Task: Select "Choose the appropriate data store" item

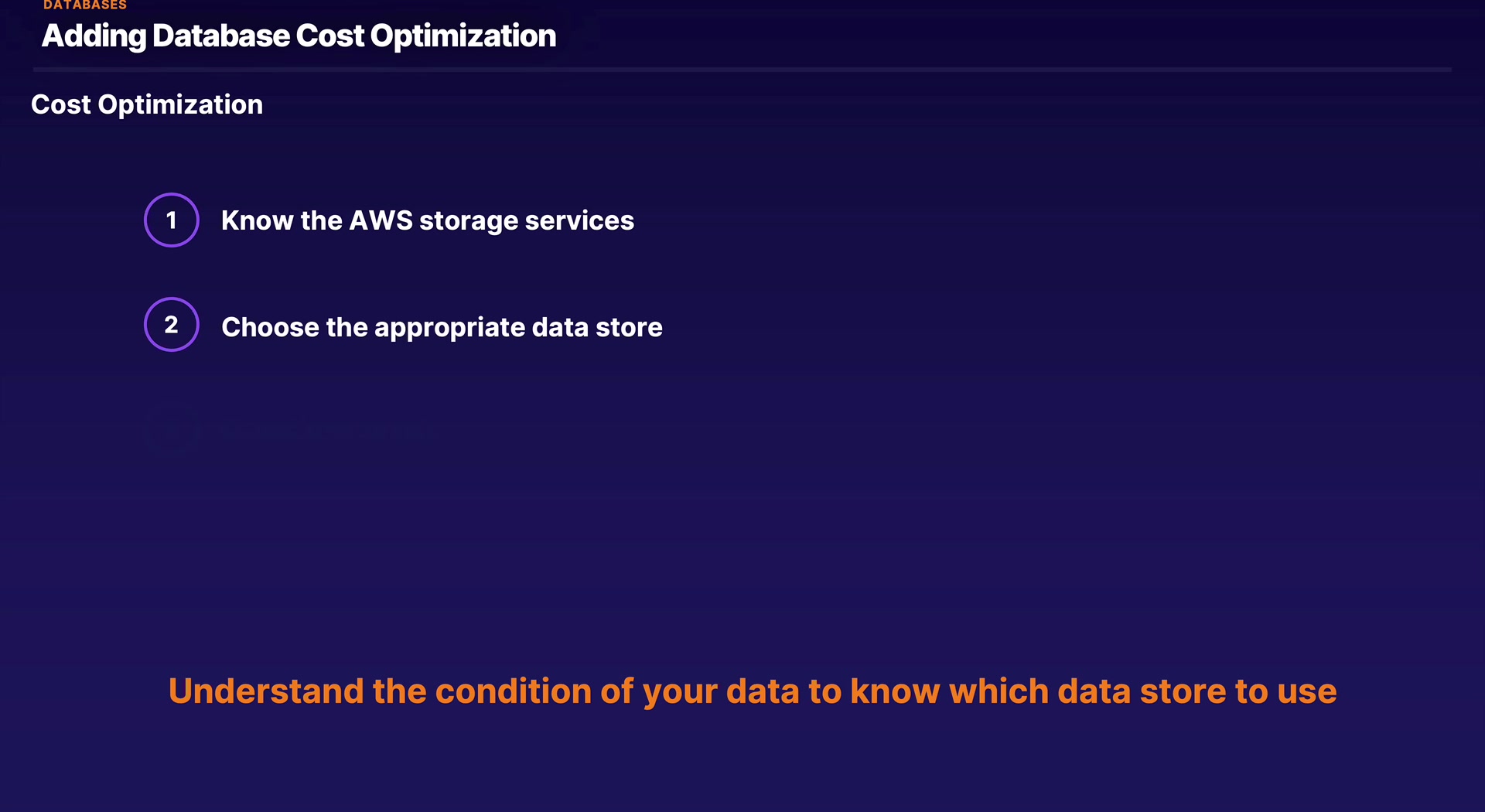Action: click(442, 327)
